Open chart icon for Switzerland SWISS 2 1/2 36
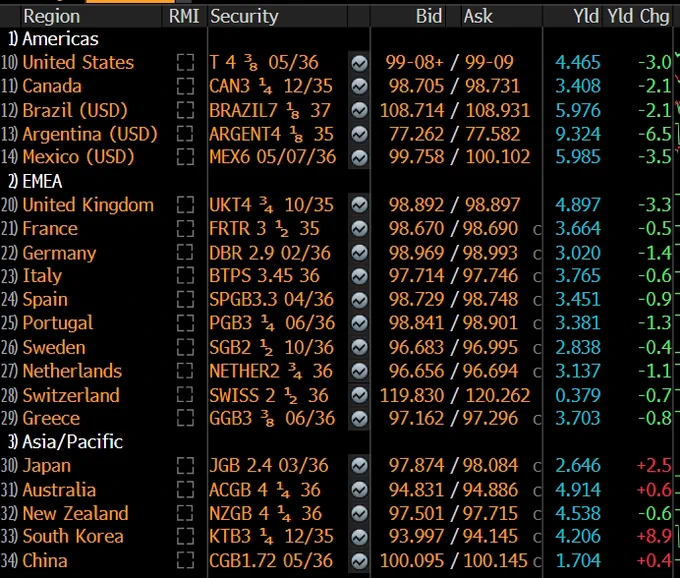The width and height of the screenshot is (680, 578). coord(359,395)
